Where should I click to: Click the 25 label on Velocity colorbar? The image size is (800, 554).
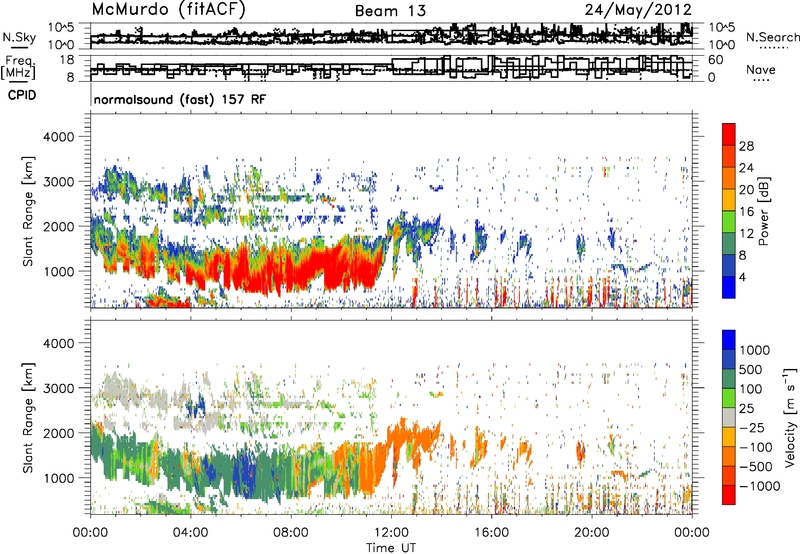[747, 409]
